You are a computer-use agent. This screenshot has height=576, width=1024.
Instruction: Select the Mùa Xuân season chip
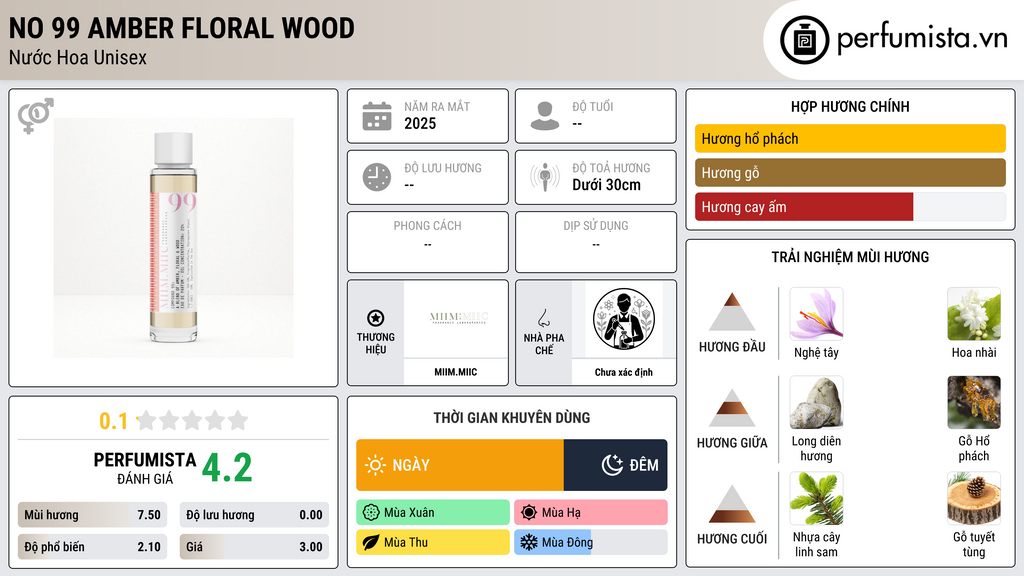click(433, 513)
